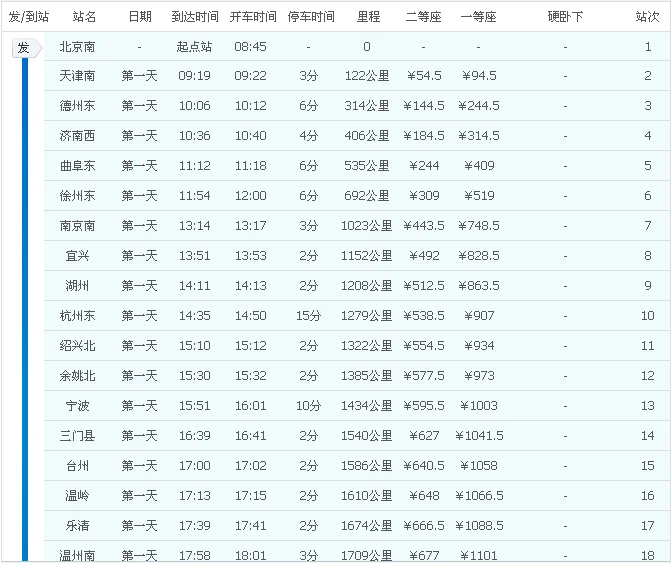Screen dimensions: 671x563
Task: Click first class fare ¥973
Action: [x=479, y=376]
